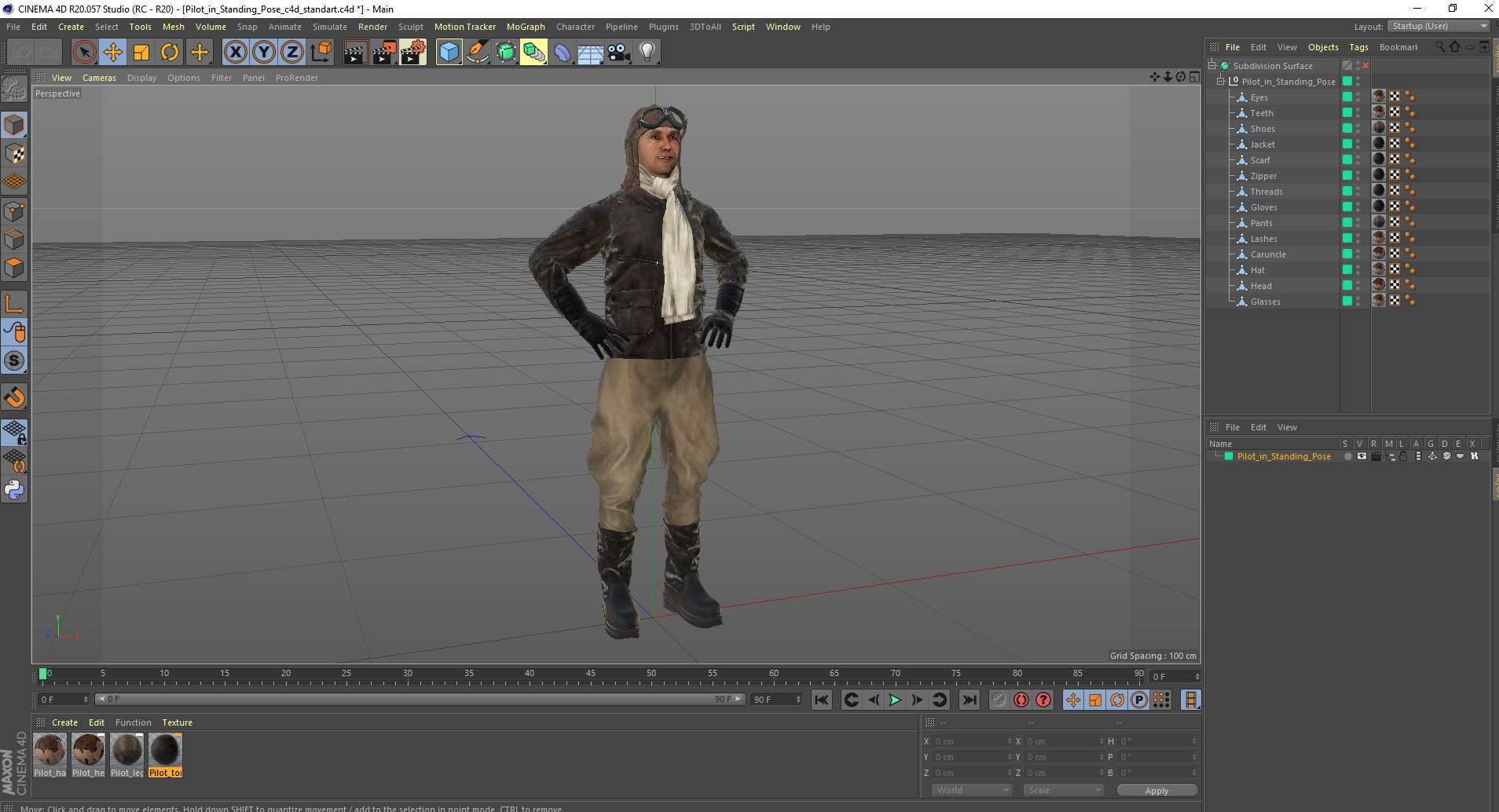This screenshot has height=812, width=1499.
Task: Click the X position 0 cm field
Action: point(973,741)
